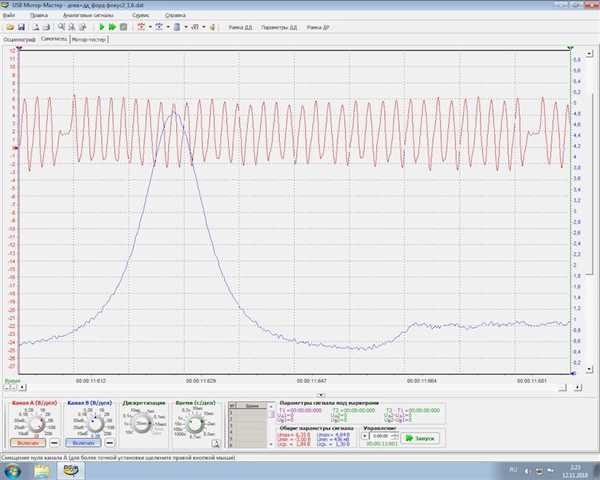Click the 'ДР' toolbar button at the right
Screen dimensions: 600x480
click(318, 28)
